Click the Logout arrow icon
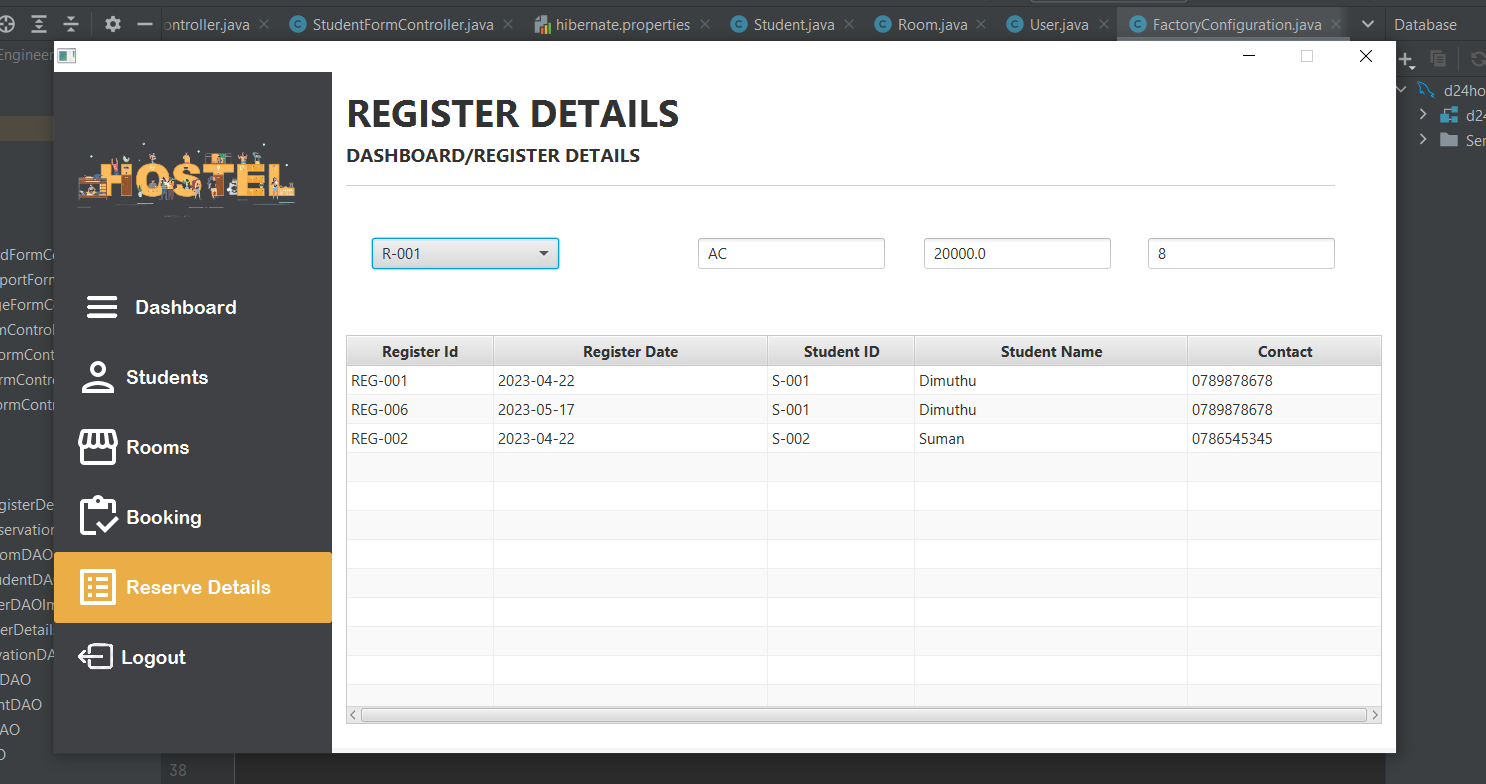Image resolution: width=1486 pixels, height=784 pixels. pos(95,657)
